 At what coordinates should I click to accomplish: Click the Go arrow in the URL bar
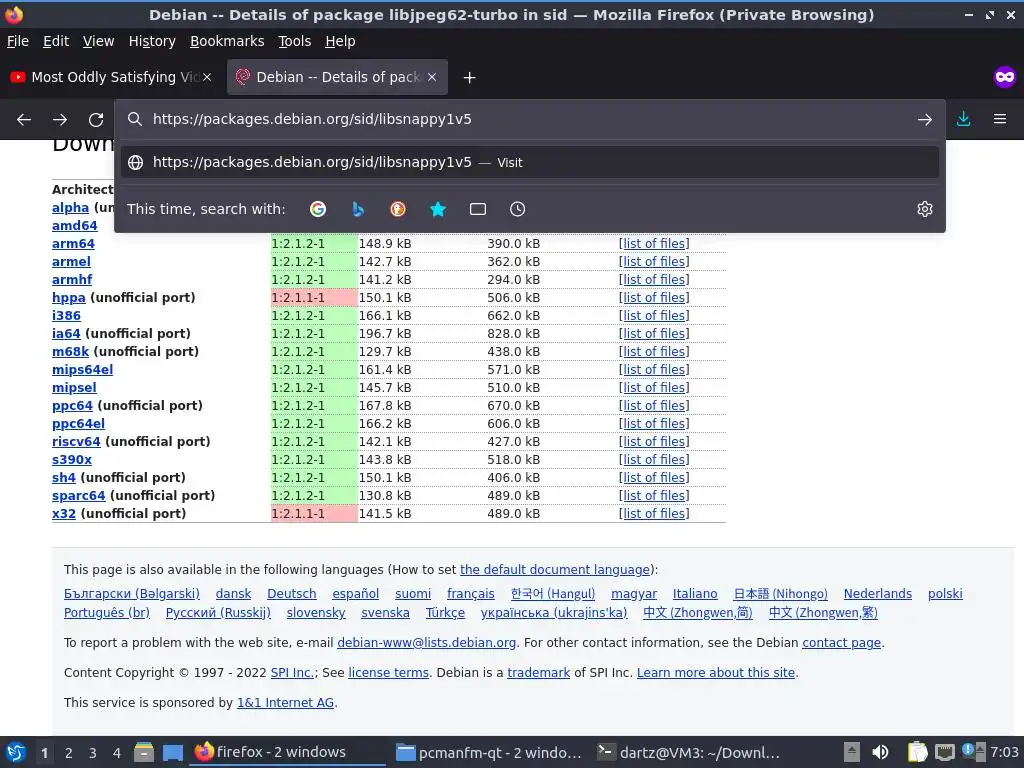[x=925, y=120]
